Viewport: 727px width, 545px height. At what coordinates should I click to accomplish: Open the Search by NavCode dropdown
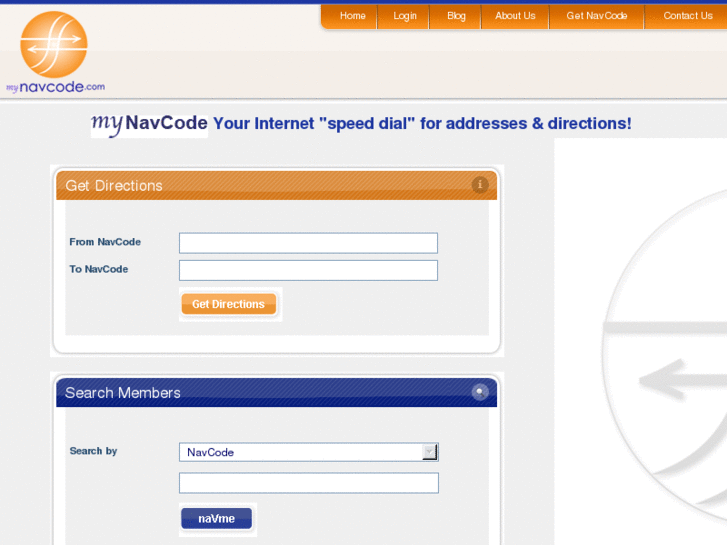pos(309,452)
